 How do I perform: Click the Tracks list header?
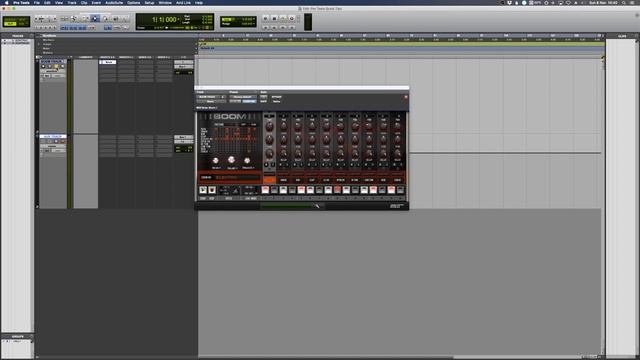pyautogui.click(x=18, y=36)
